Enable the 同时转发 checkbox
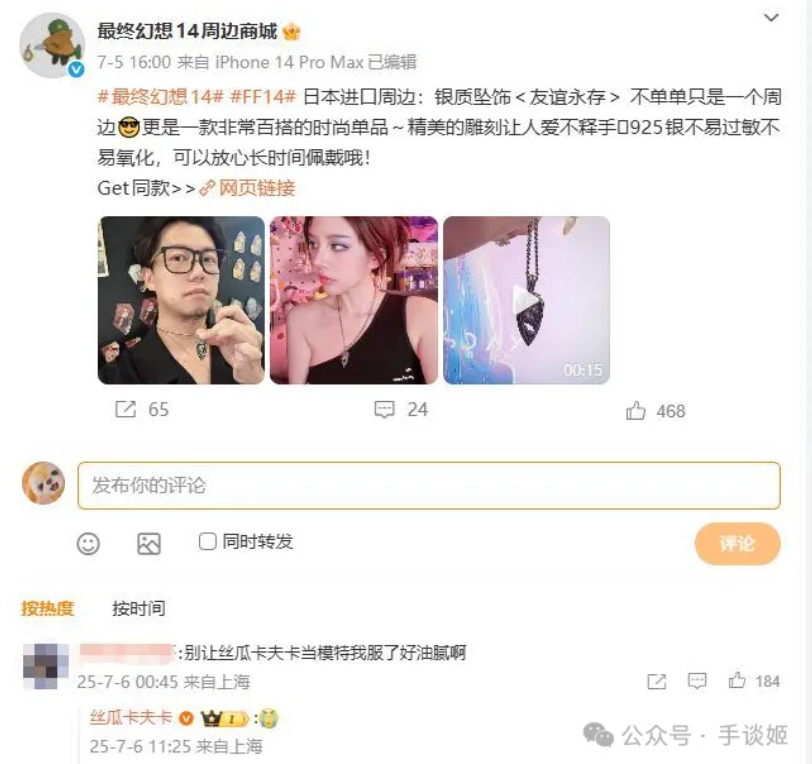Viewport: 812px width, 764px height. pyautogui.click(x=207, y=542)
